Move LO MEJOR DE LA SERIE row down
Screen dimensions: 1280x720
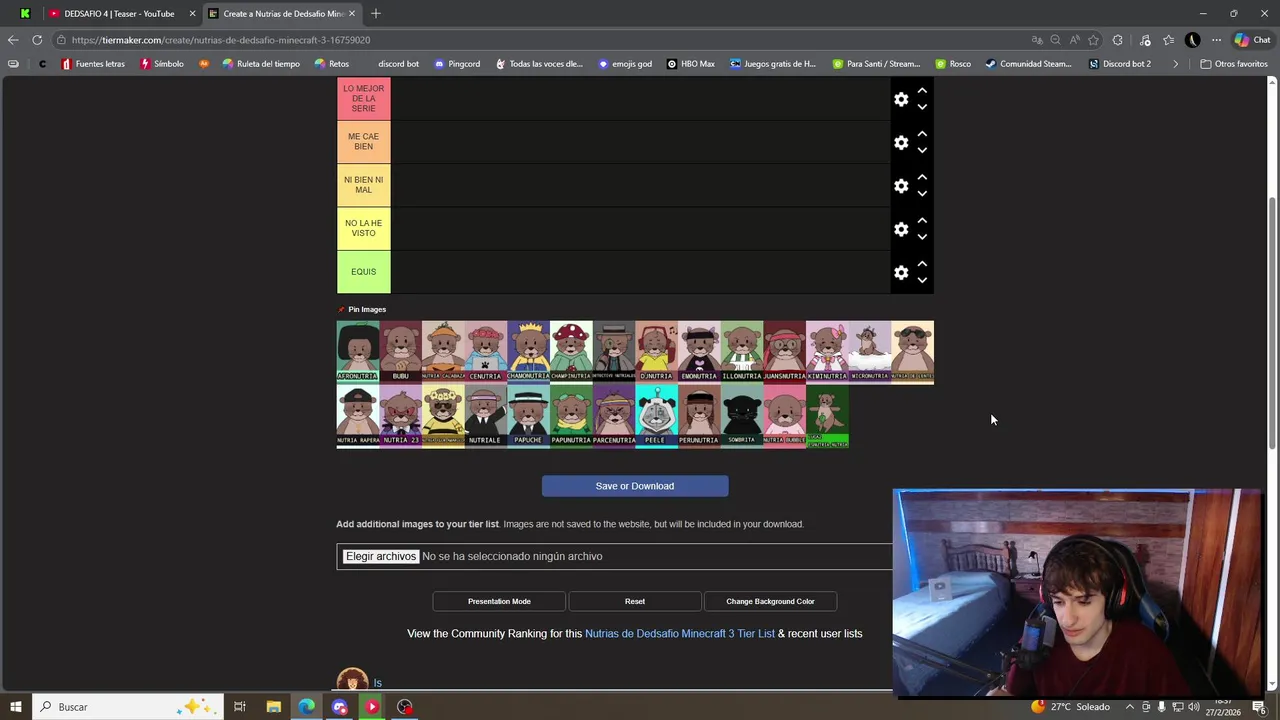click(922, 106)
